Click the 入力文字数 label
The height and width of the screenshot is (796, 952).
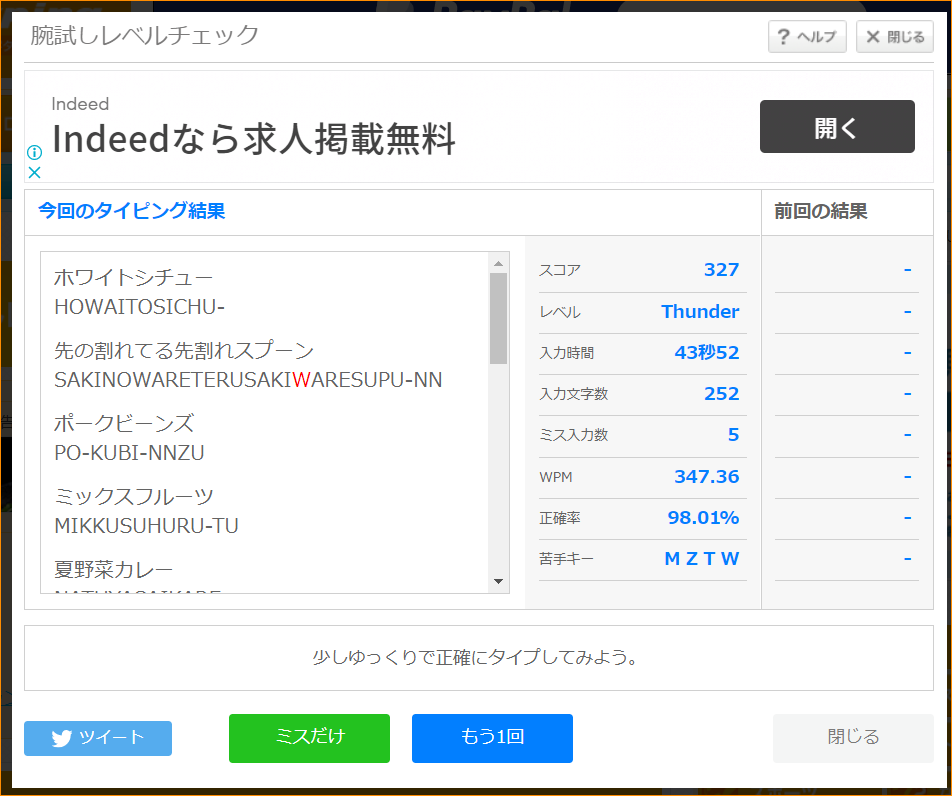(574, 394)
